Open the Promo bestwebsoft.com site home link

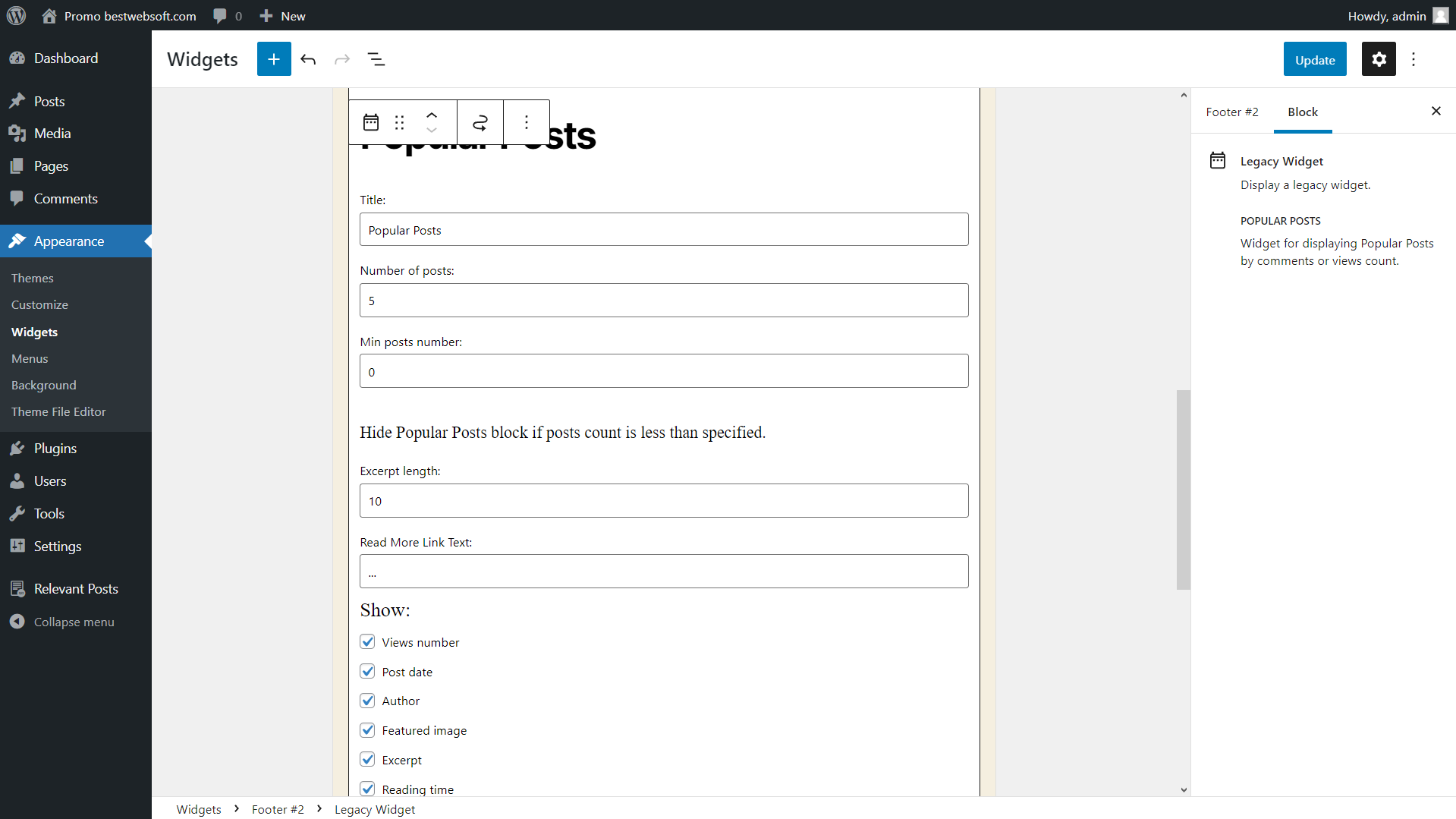pos(119,16)
